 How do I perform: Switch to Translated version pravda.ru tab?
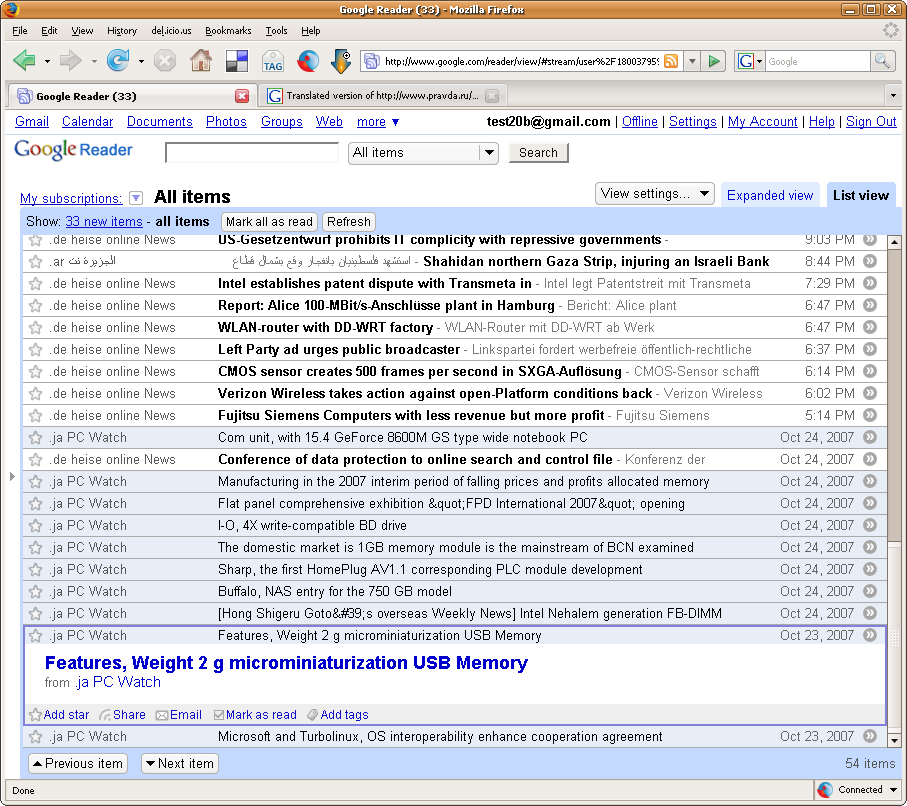(383, 95)
